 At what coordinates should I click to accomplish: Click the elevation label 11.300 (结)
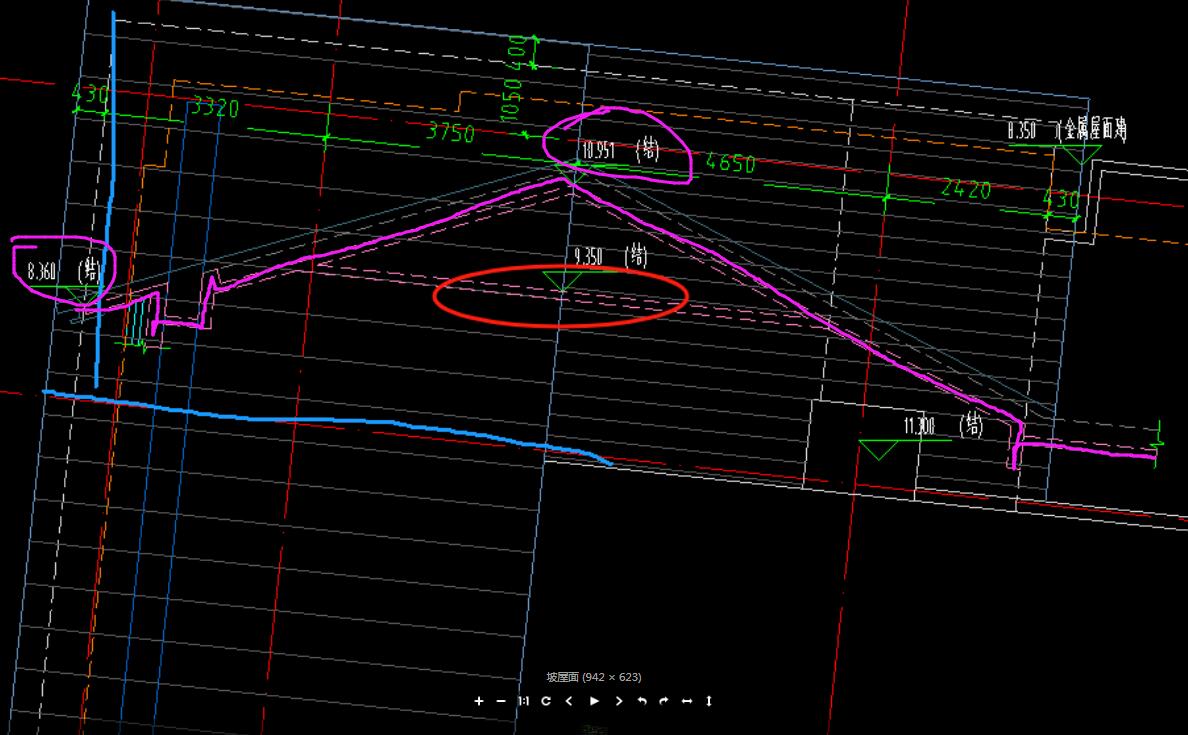tap(943, 426)
